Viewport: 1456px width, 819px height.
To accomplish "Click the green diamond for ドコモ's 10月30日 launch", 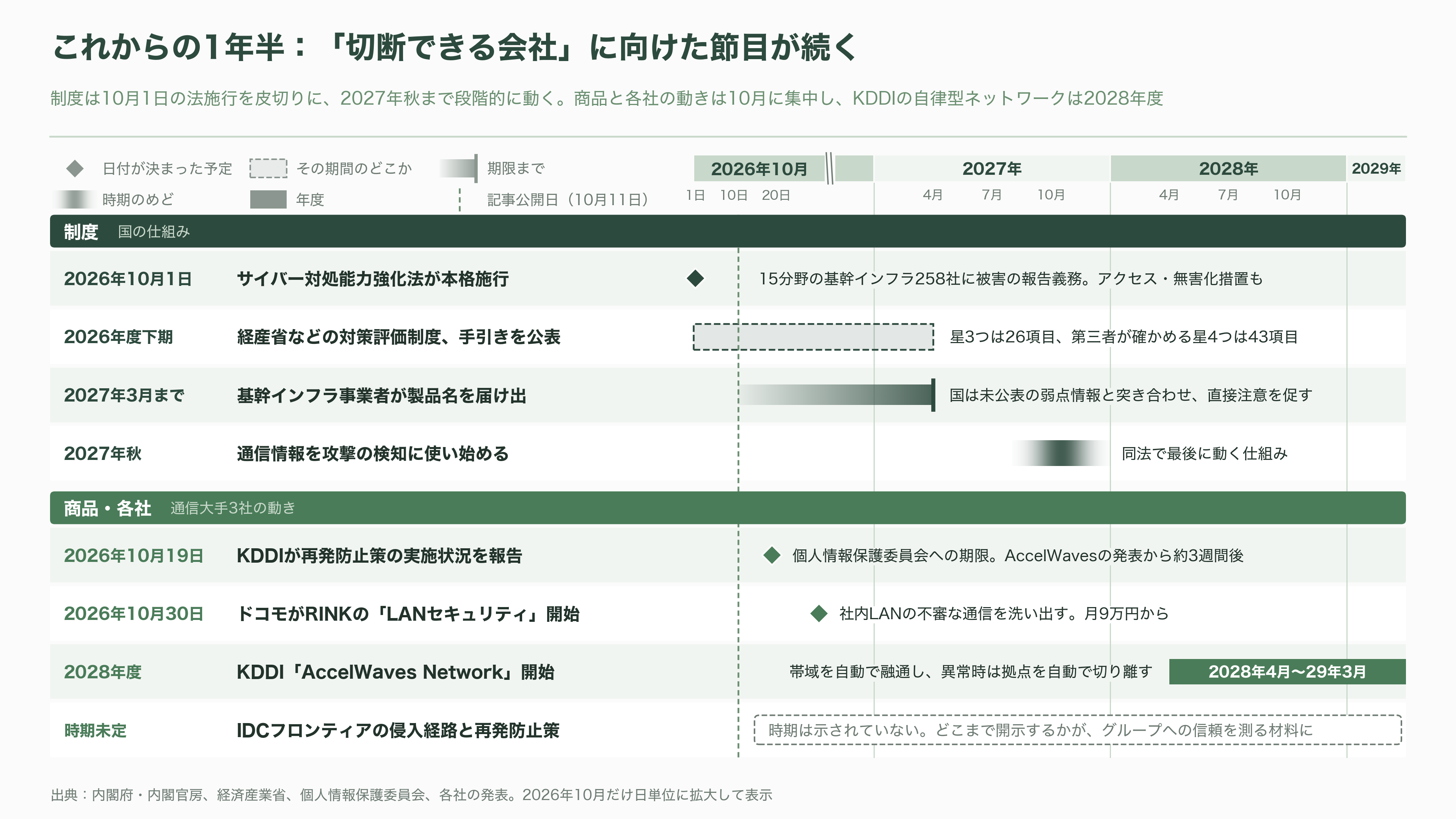I will 819,613.
